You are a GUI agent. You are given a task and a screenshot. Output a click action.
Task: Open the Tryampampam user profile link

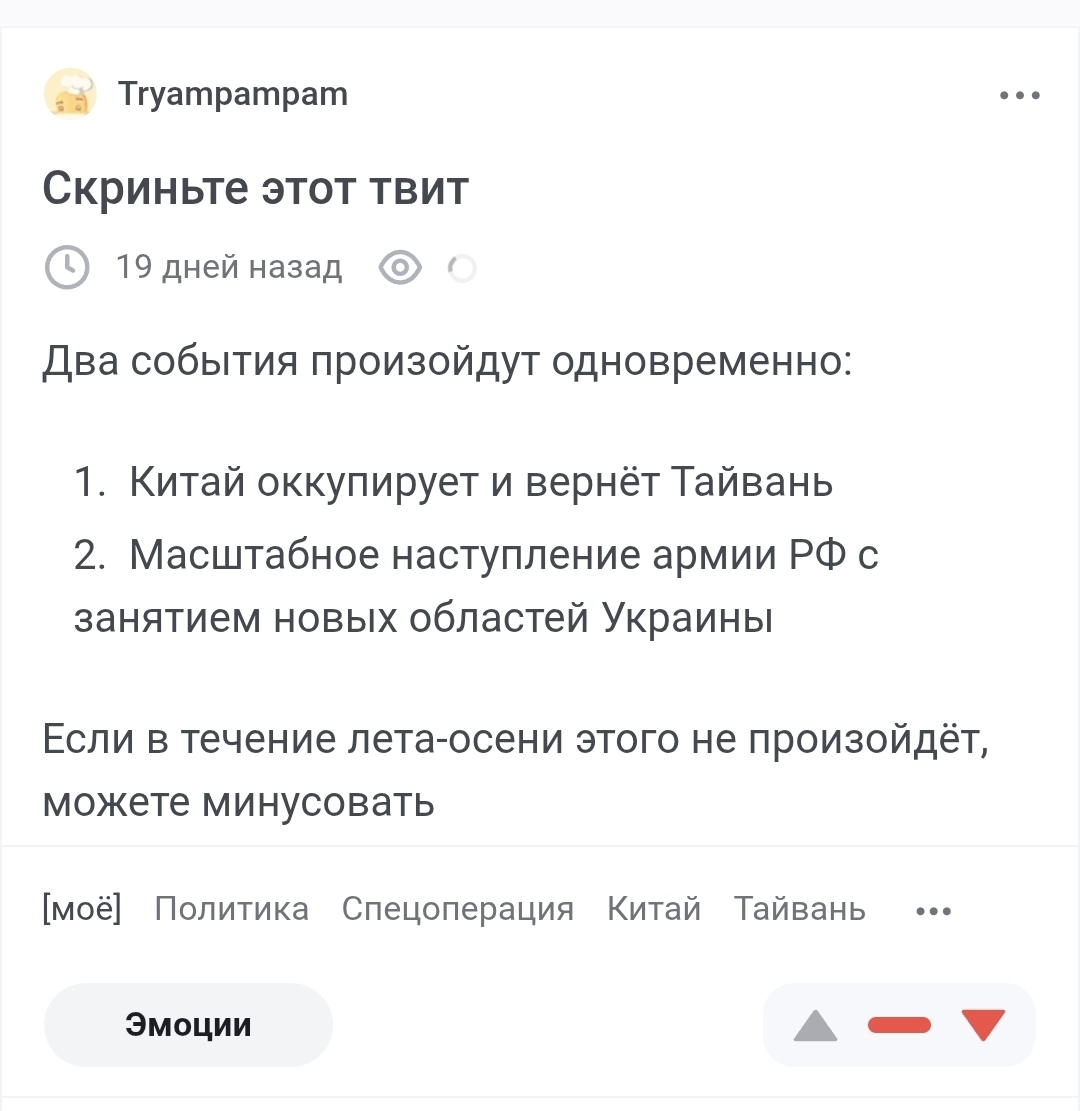[x=232, y=94]
